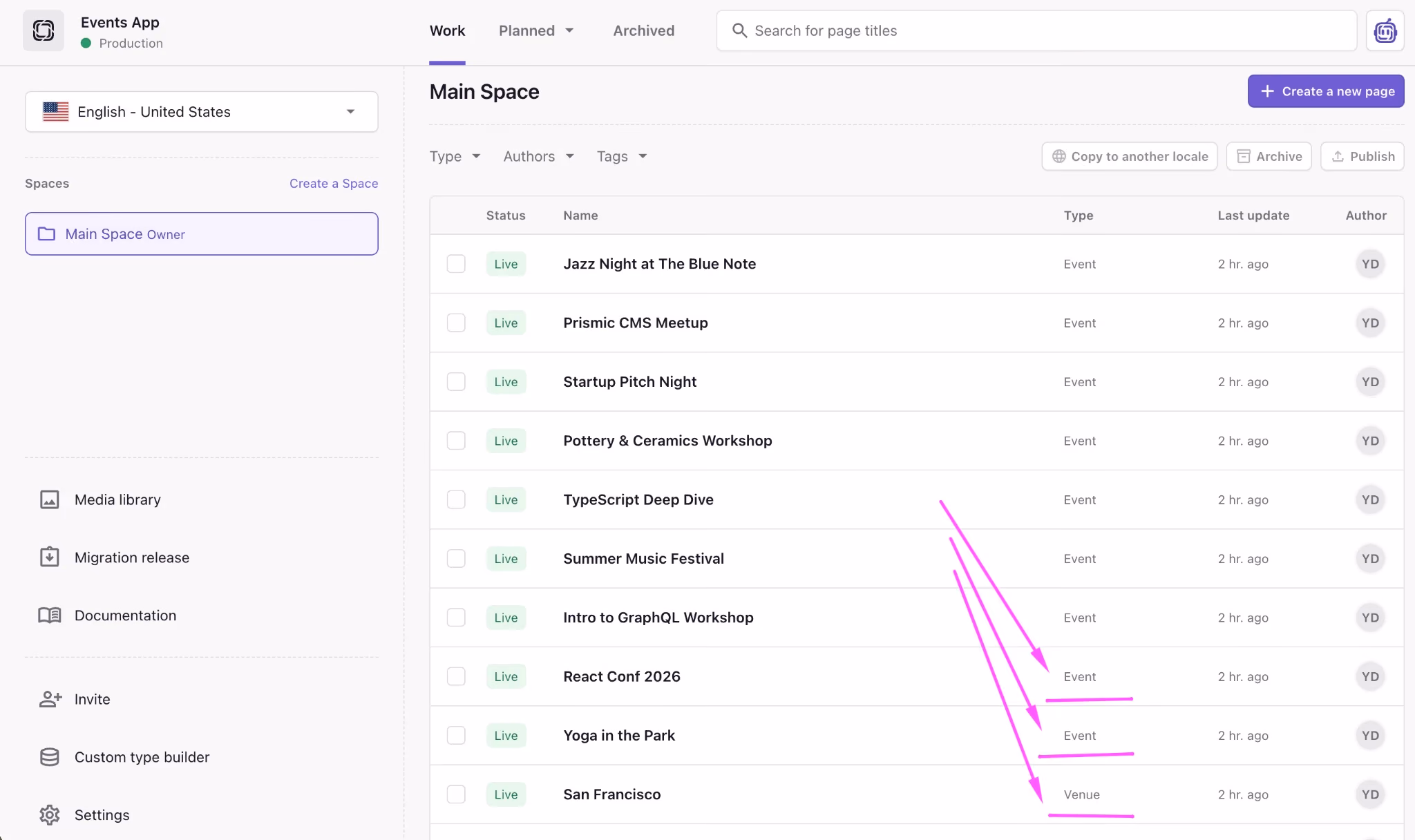This screenshot has width=1415, height=840.
Task: Click the Production environment label
Action: click(131, 43)
